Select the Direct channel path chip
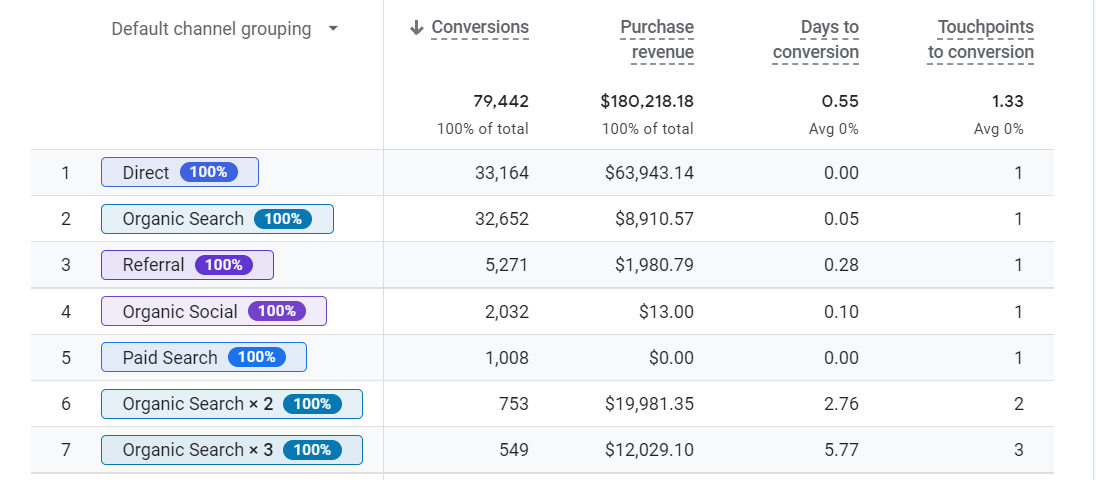 (x=180, y=172)
